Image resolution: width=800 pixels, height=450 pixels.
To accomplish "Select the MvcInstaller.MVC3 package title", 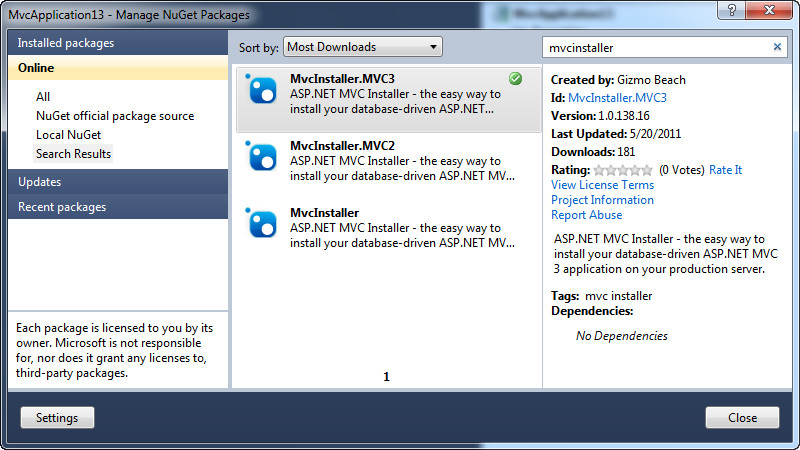I will (342, 79).
